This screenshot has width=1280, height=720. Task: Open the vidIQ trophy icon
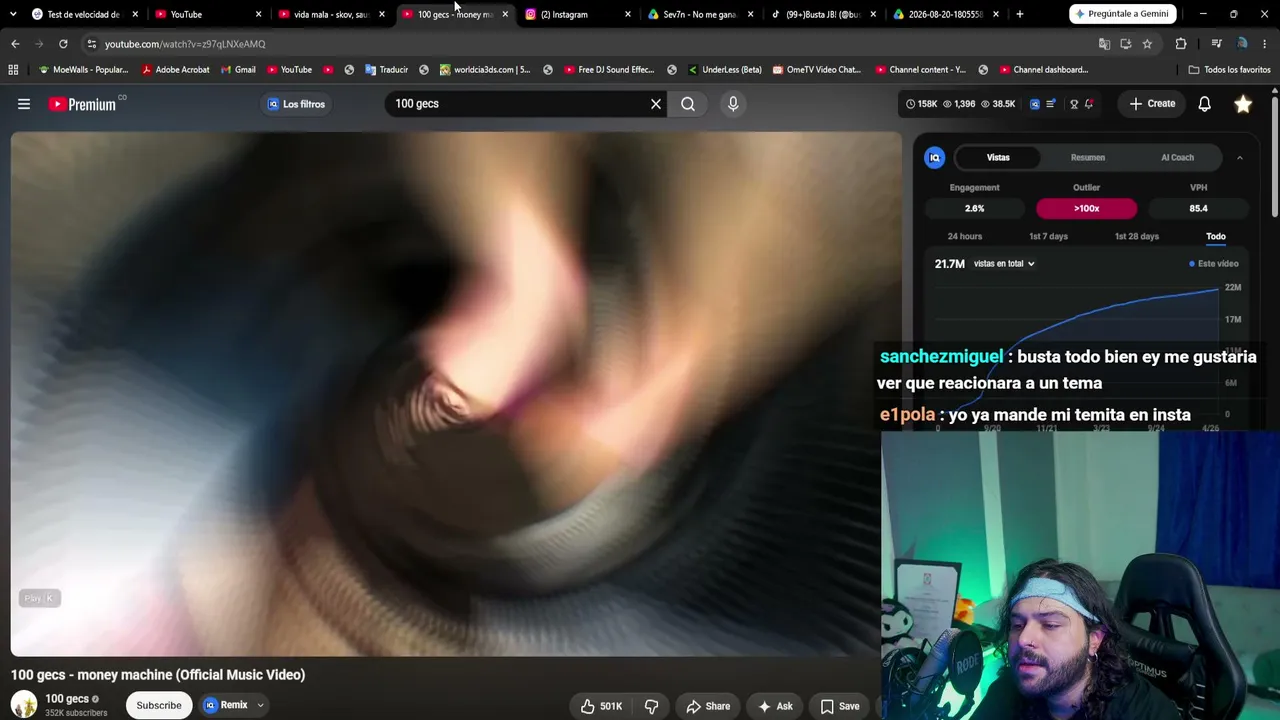point(1074,104)
